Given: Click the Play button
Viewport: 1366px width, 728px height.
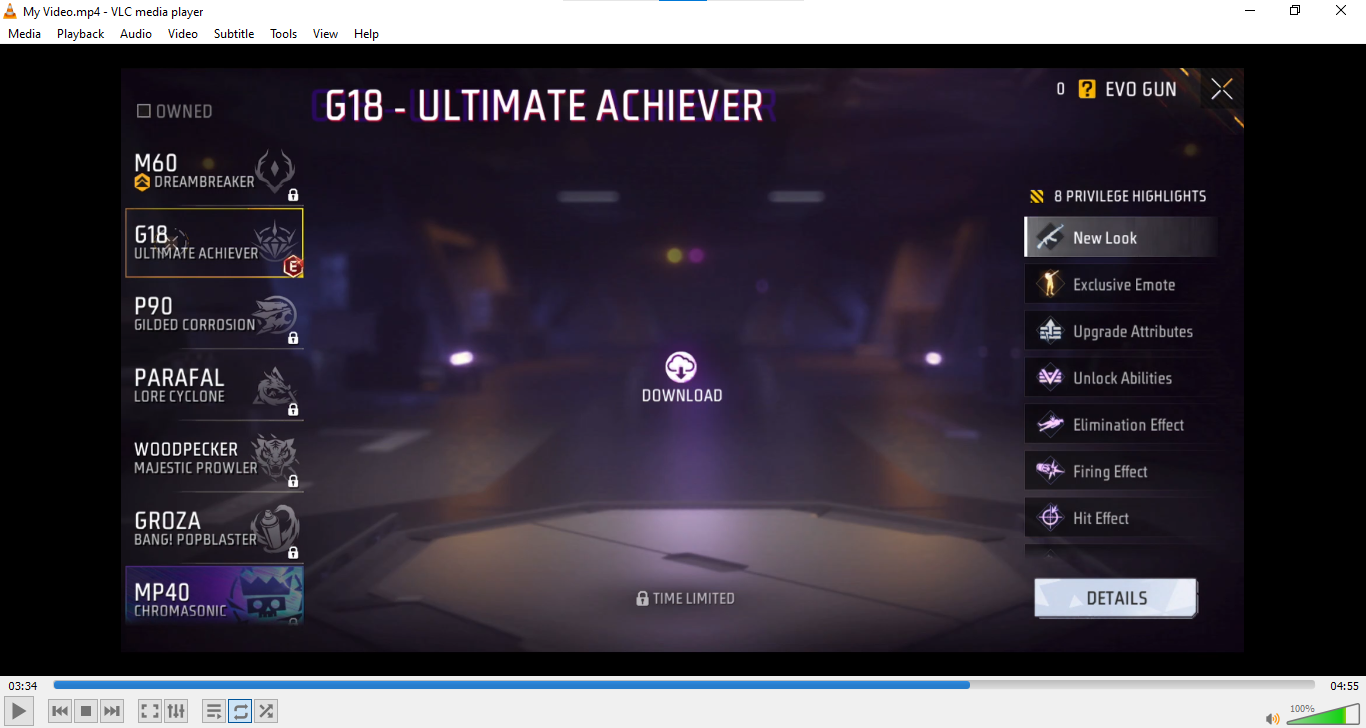Looking at the screenshot, I should point(20,711).
